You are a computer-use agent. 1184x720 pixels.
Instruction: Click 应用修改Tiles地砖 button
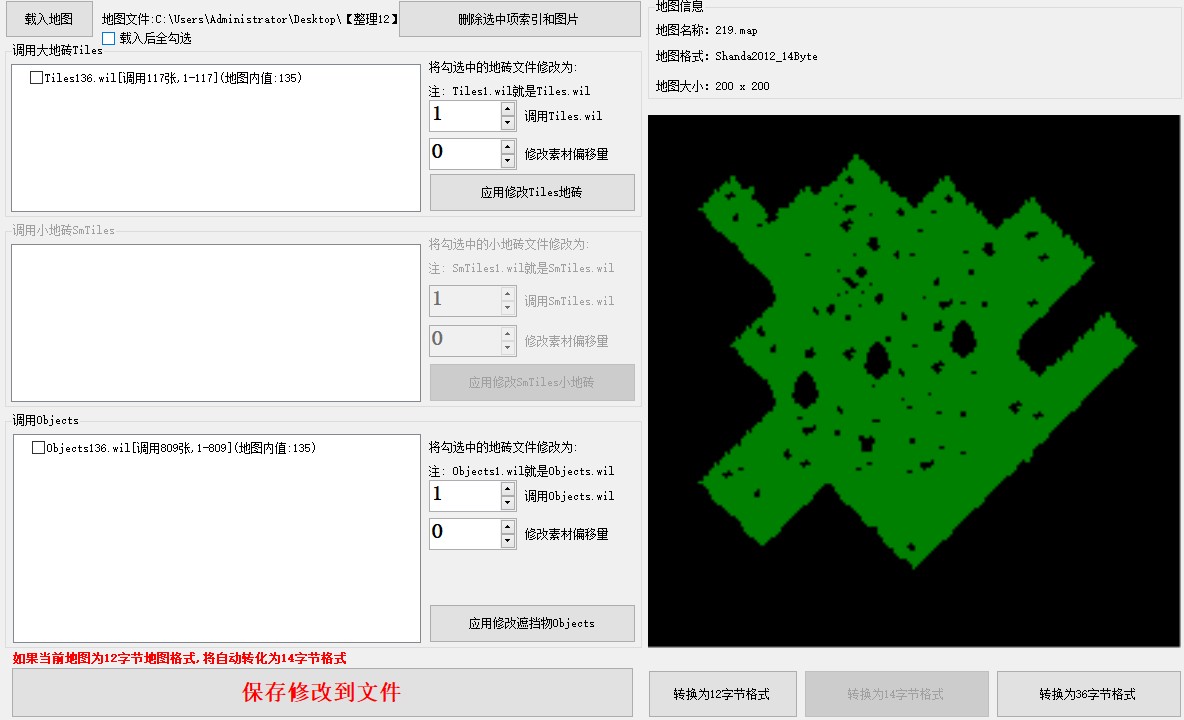pos(532,192)
